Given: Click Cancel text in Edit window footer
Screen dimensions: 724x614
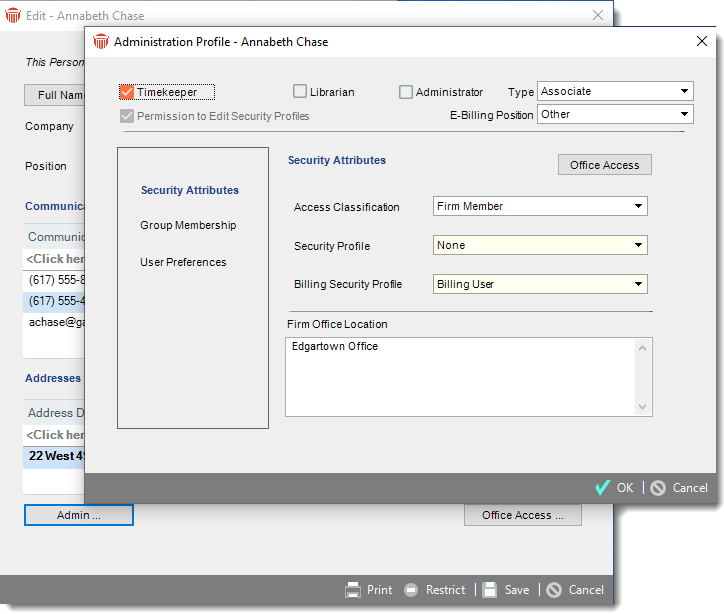Looking at the screenshot, I should [586, 590].
